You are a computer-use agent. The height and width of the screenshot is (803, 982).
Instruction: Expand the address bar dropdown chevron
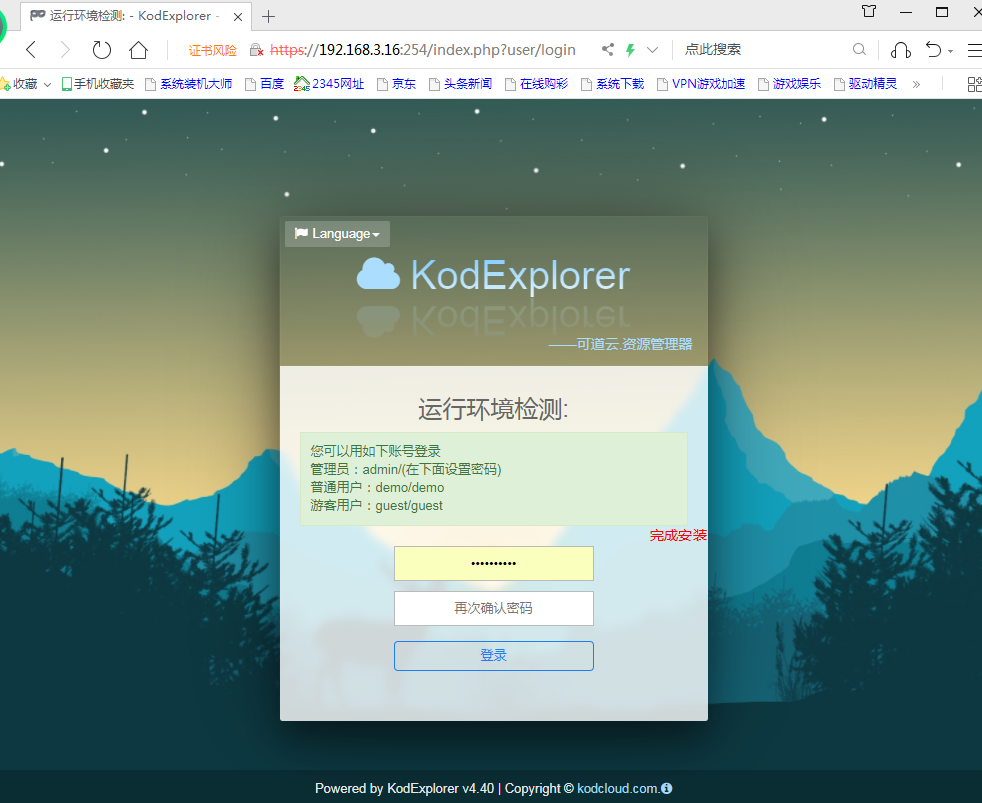[x=653, y=49]
